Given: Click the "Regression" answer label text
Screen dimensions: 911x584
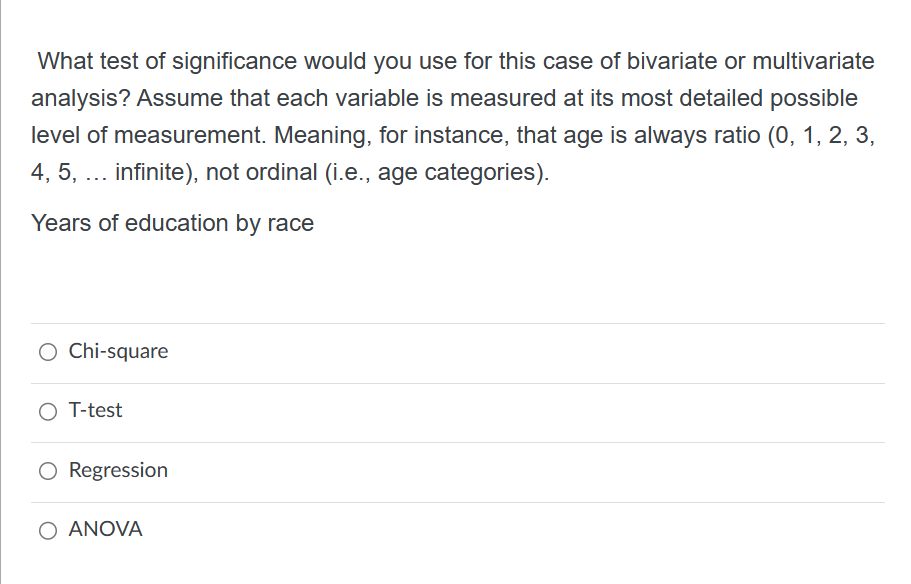Looking at the screenshot, I should 118,471.
